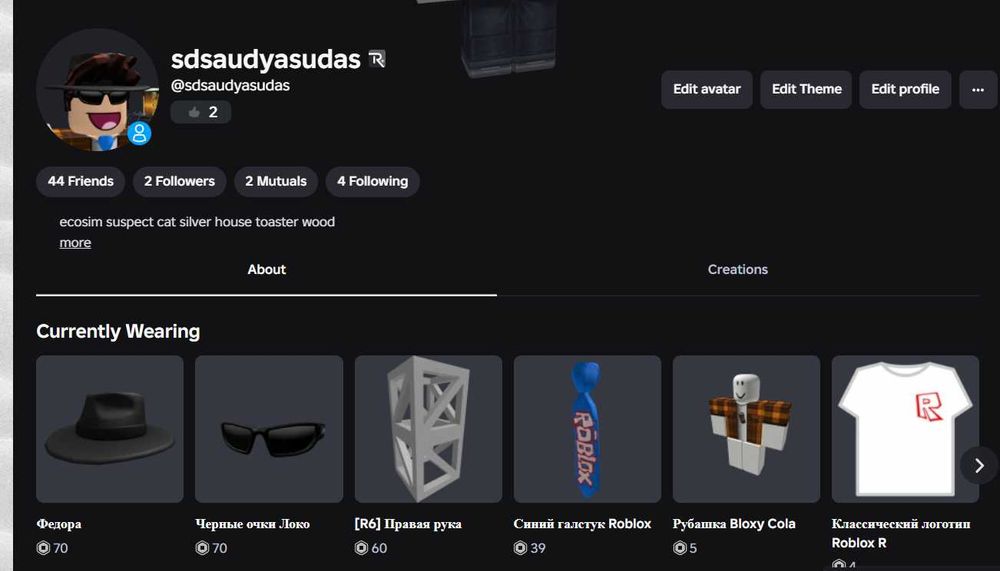Click the thumbs-up likes counter
1000x571 pixels.
(201, 112)
